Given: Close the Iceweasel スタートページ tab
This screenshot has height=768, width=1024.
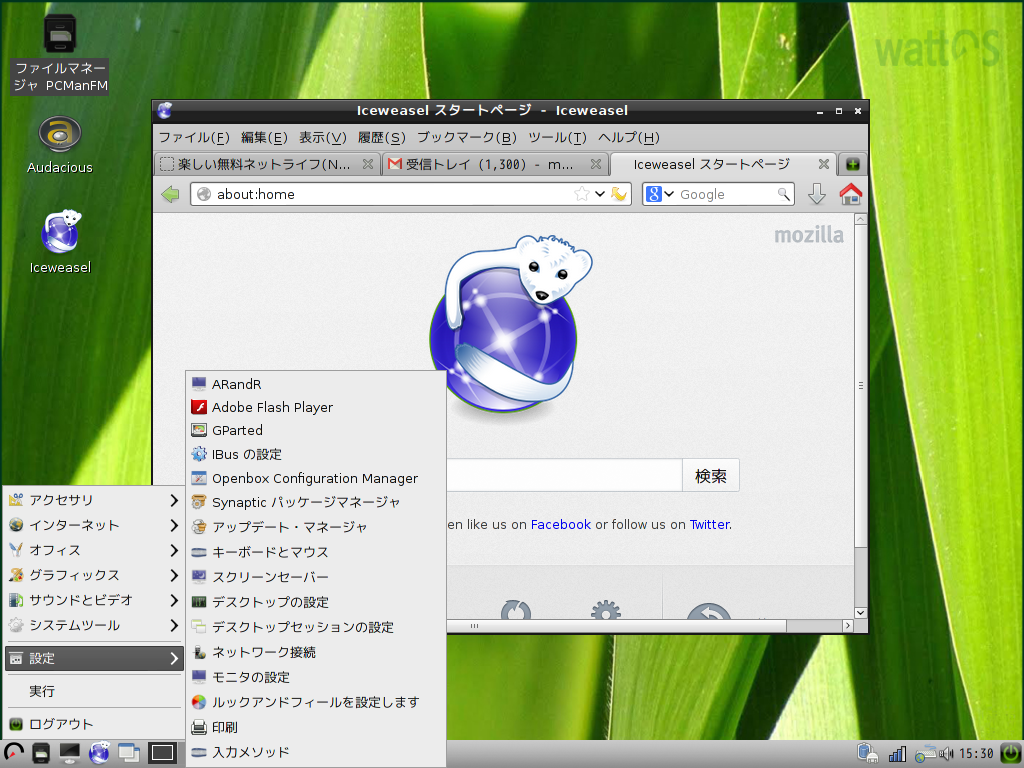Looking at the screenshot, I should tap(824, 164).
